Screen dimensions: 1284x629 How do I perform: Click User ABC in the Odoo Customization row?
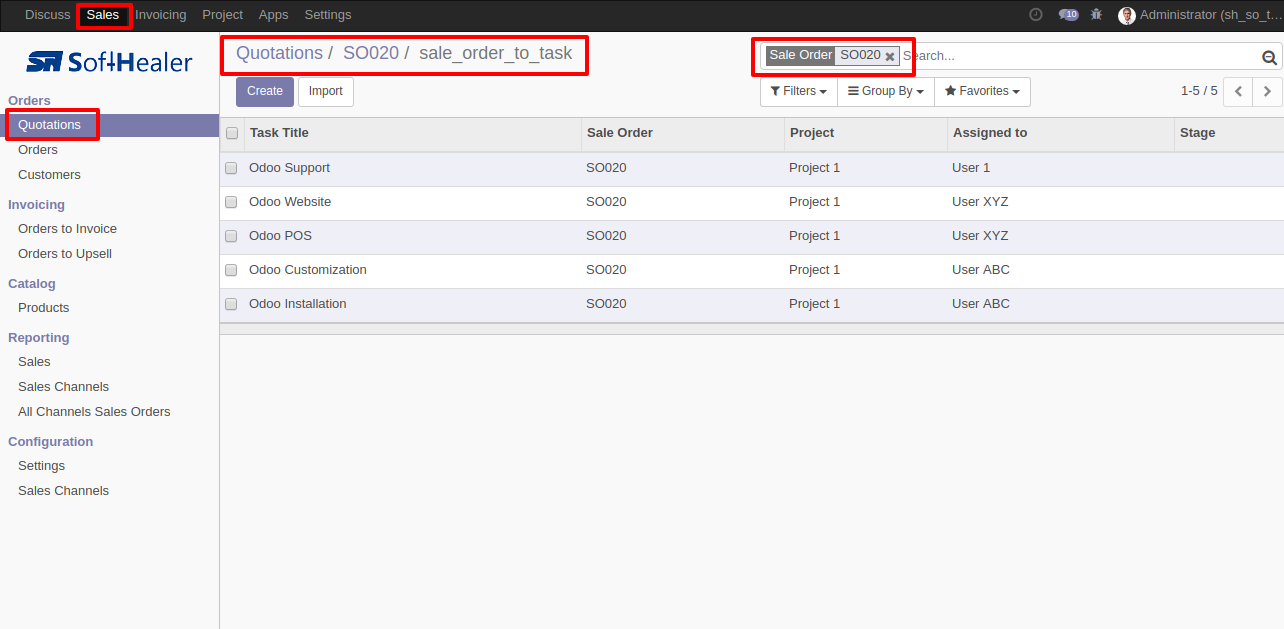[981, 270]
